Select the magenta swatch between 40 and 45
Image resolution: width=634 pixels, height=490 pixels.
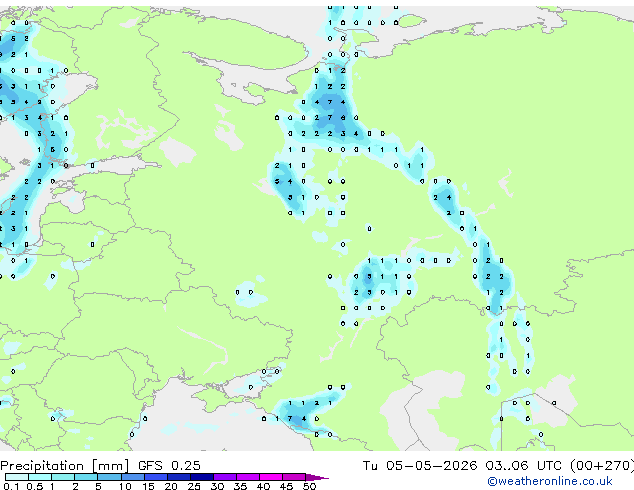pos(271,477)
